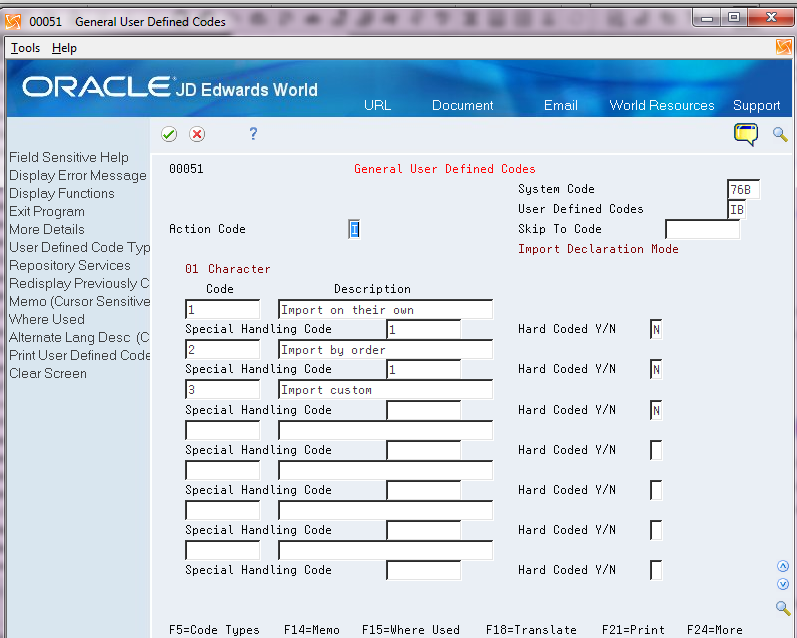Click Special Handling Code field under code 1
Viewport: 797px width, 638px height.
(423, 329)
